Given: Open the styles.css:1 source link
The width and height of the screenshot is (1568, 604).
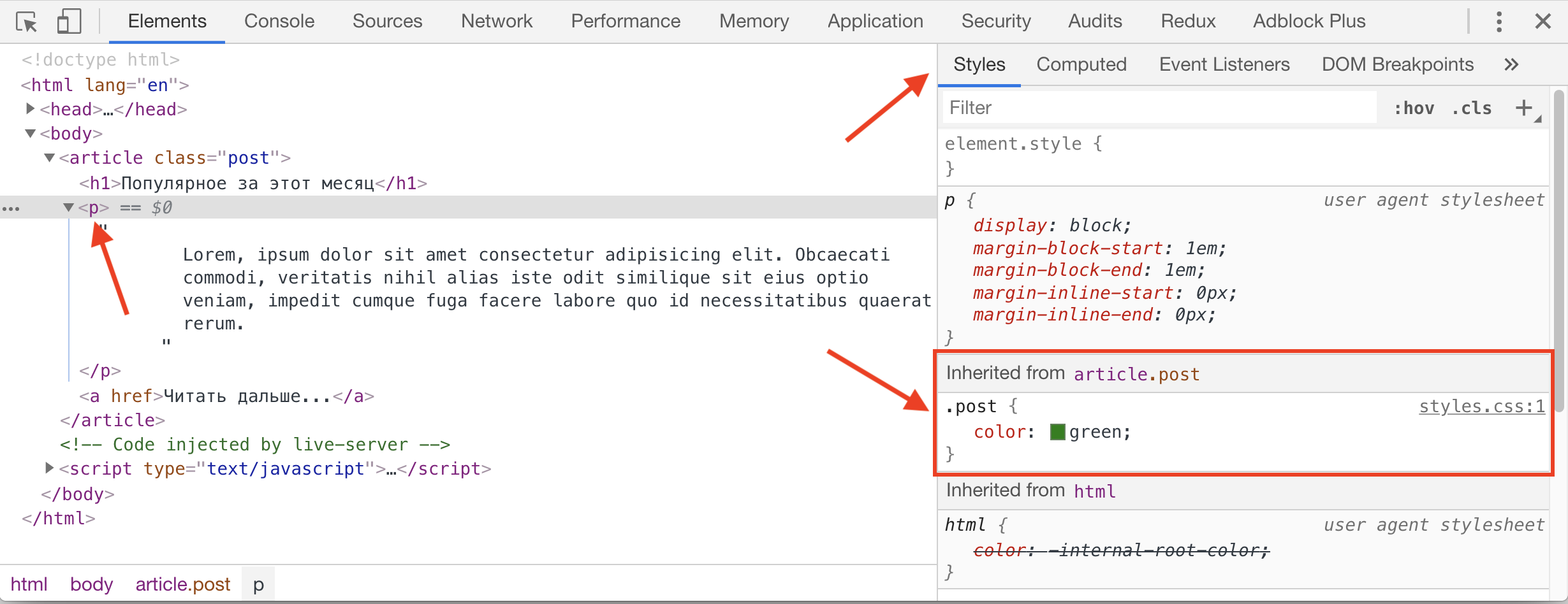Looking at the screenshot, I should pyautogui.click(x=1481, y=406).
